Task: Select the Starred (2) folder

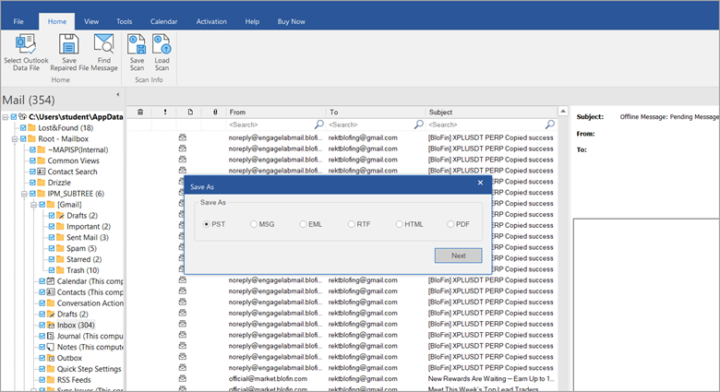Action: [x=84, y=259]
